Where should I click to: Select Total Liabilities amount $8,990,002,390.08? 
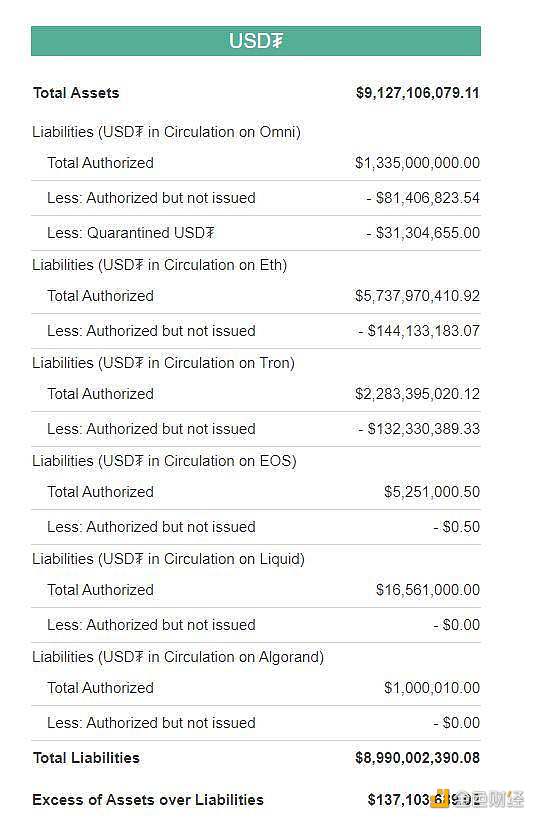(x=417, y=758)
